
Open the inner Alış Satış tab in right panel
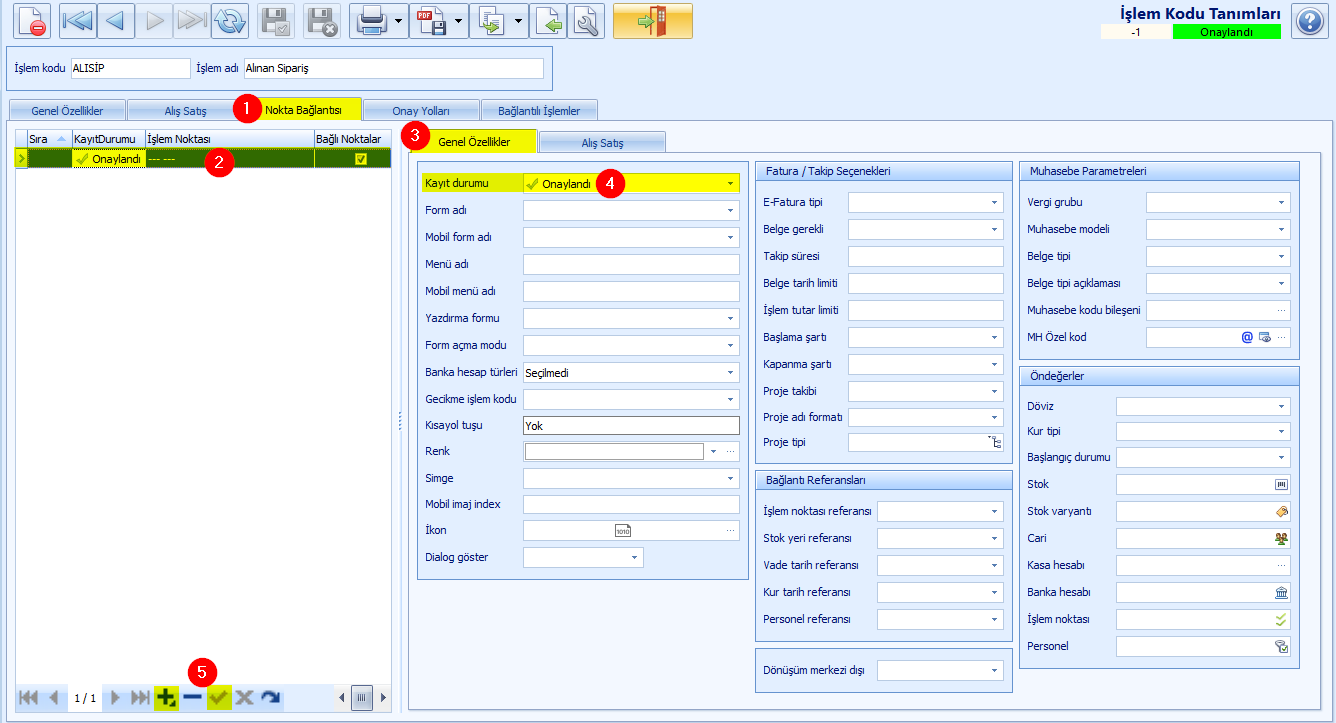(x=603, y=142)
